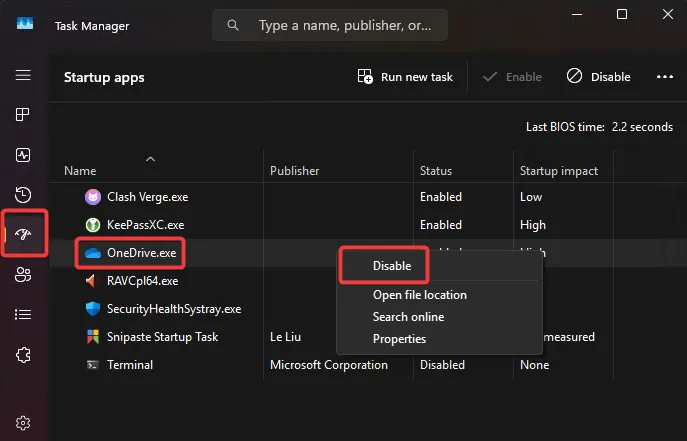Click KeePassXC's High impact cell
This screenshot has height=441, width=687.
(x=533, y=225)
